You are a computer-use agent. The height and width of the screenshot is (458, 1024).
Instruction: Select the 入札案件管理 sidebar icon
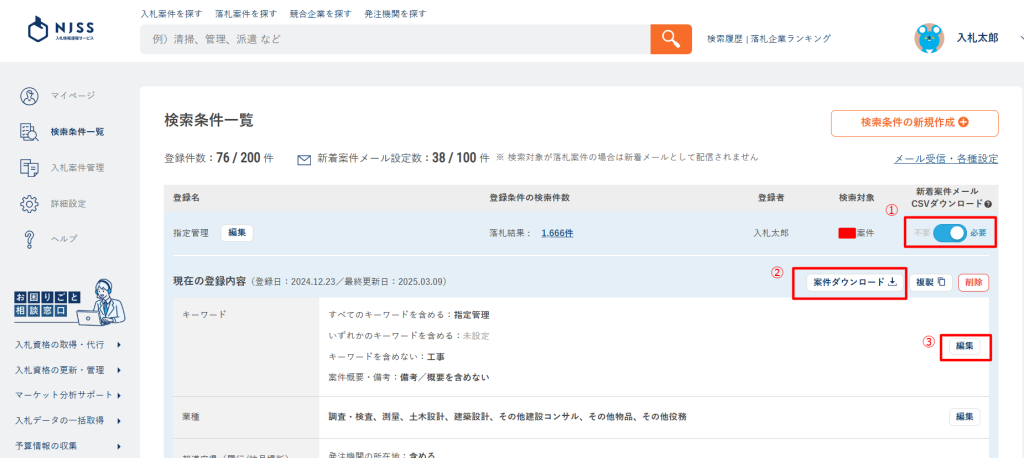click(x=30, y=168)
